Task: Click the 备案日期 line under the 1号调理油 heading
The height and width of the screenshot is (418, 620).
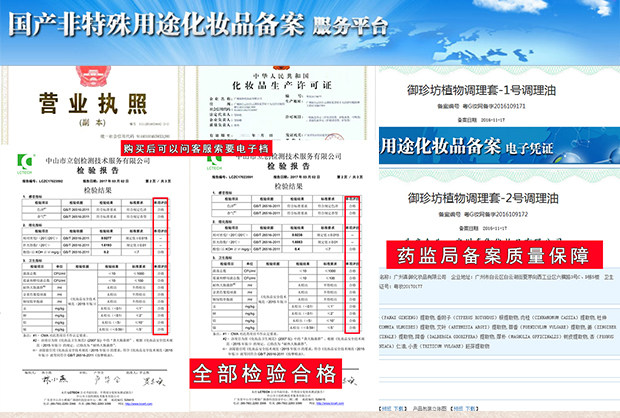Action: [x=481, y=120]
